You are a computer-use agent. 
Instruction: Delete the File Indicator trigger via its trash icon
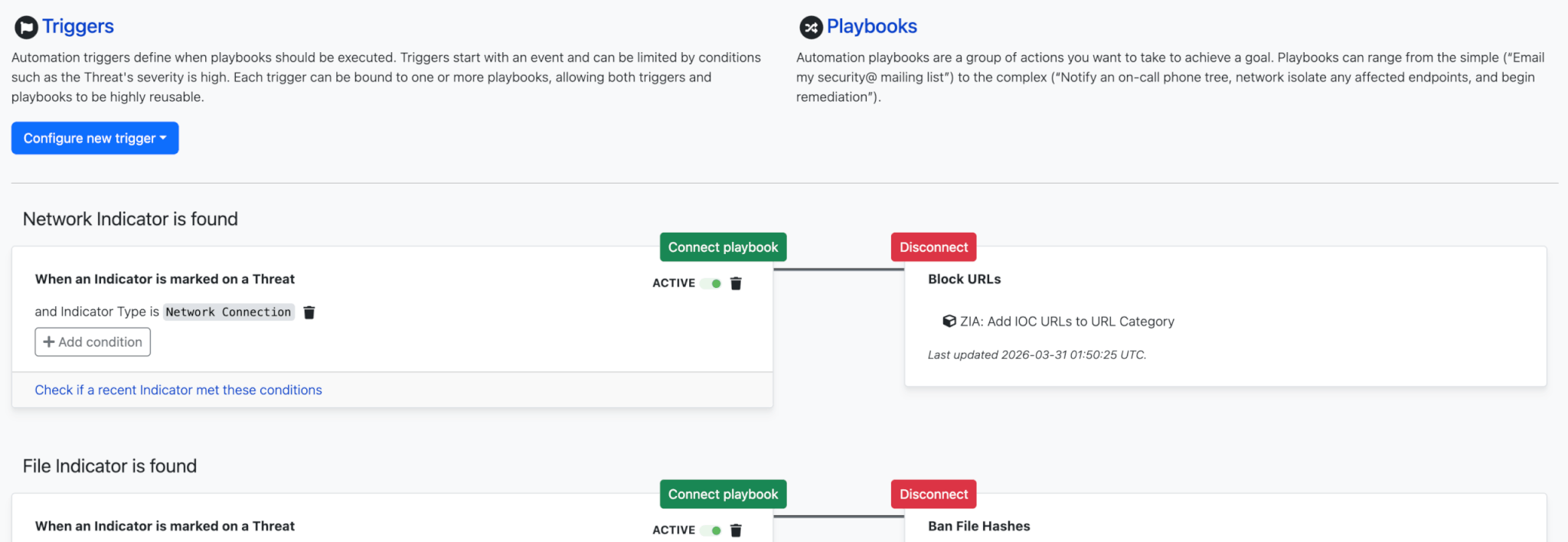(x=736, y=531)
